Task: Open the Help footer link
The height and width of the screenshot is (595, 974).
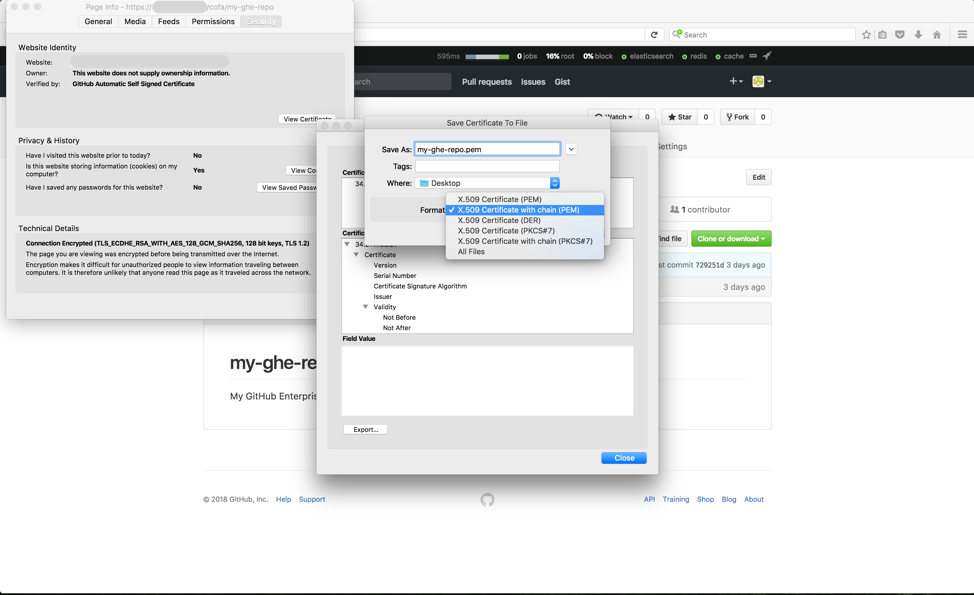Action: (x=283, y=499)
